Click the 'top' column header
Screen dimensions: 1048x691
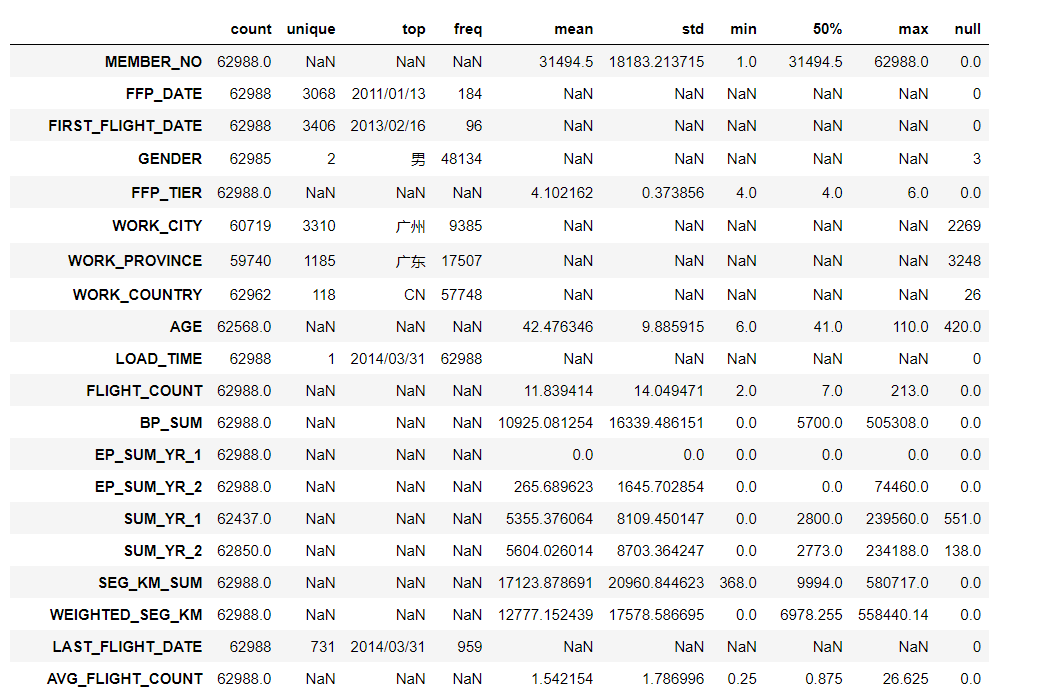414,29
